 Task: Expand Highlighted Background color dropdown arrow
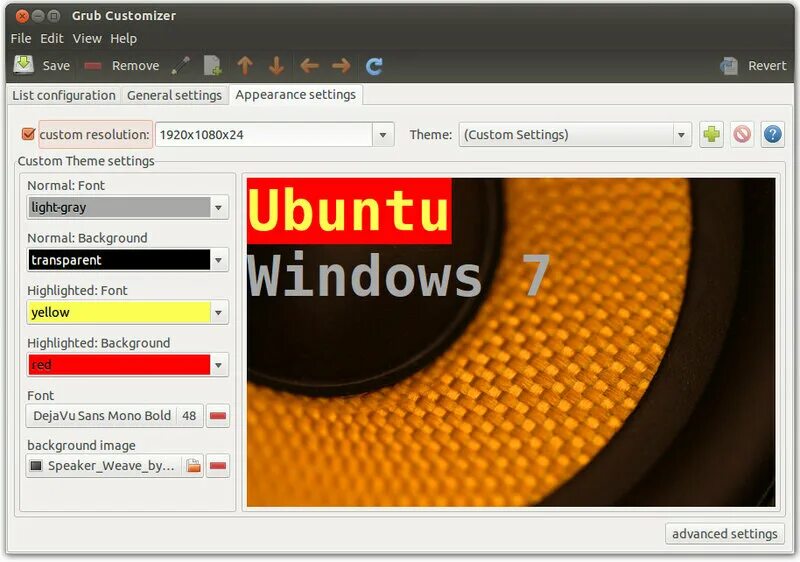(x=218, y=365)
